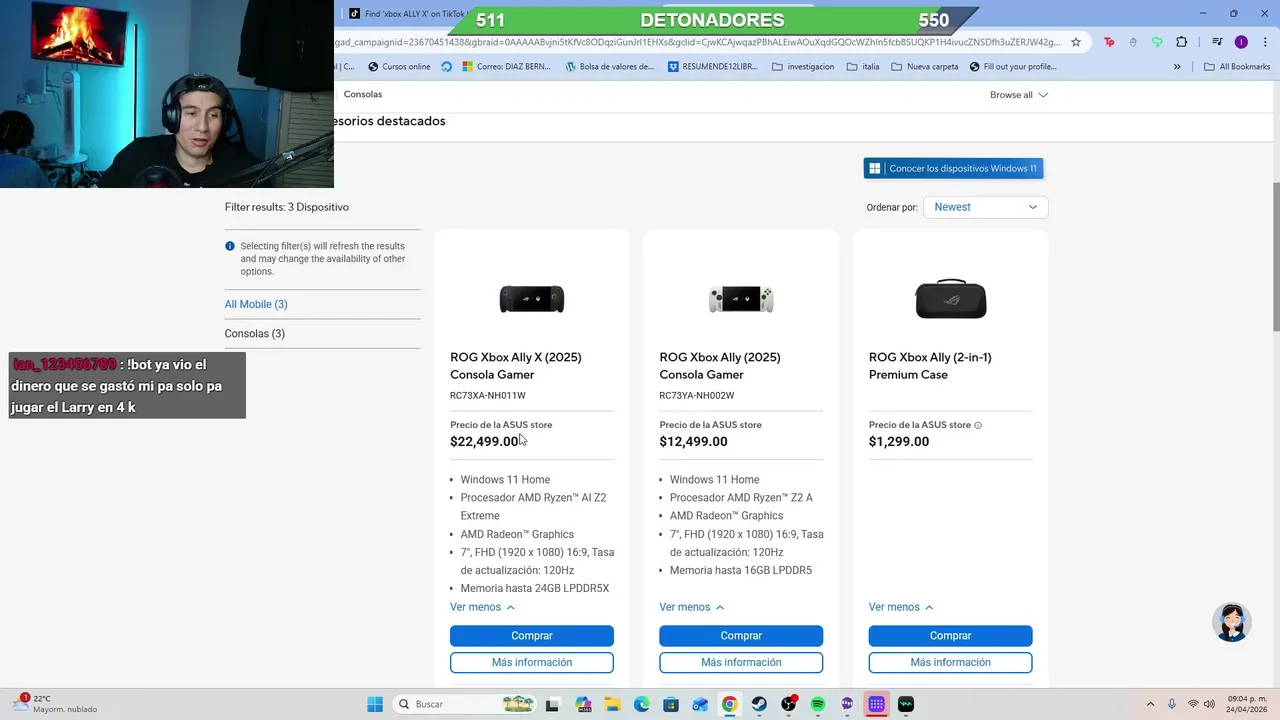This screenshot has width=1280, height=720.
Task: Open the weather widget showing 22°C
Action: coord(55,704)
